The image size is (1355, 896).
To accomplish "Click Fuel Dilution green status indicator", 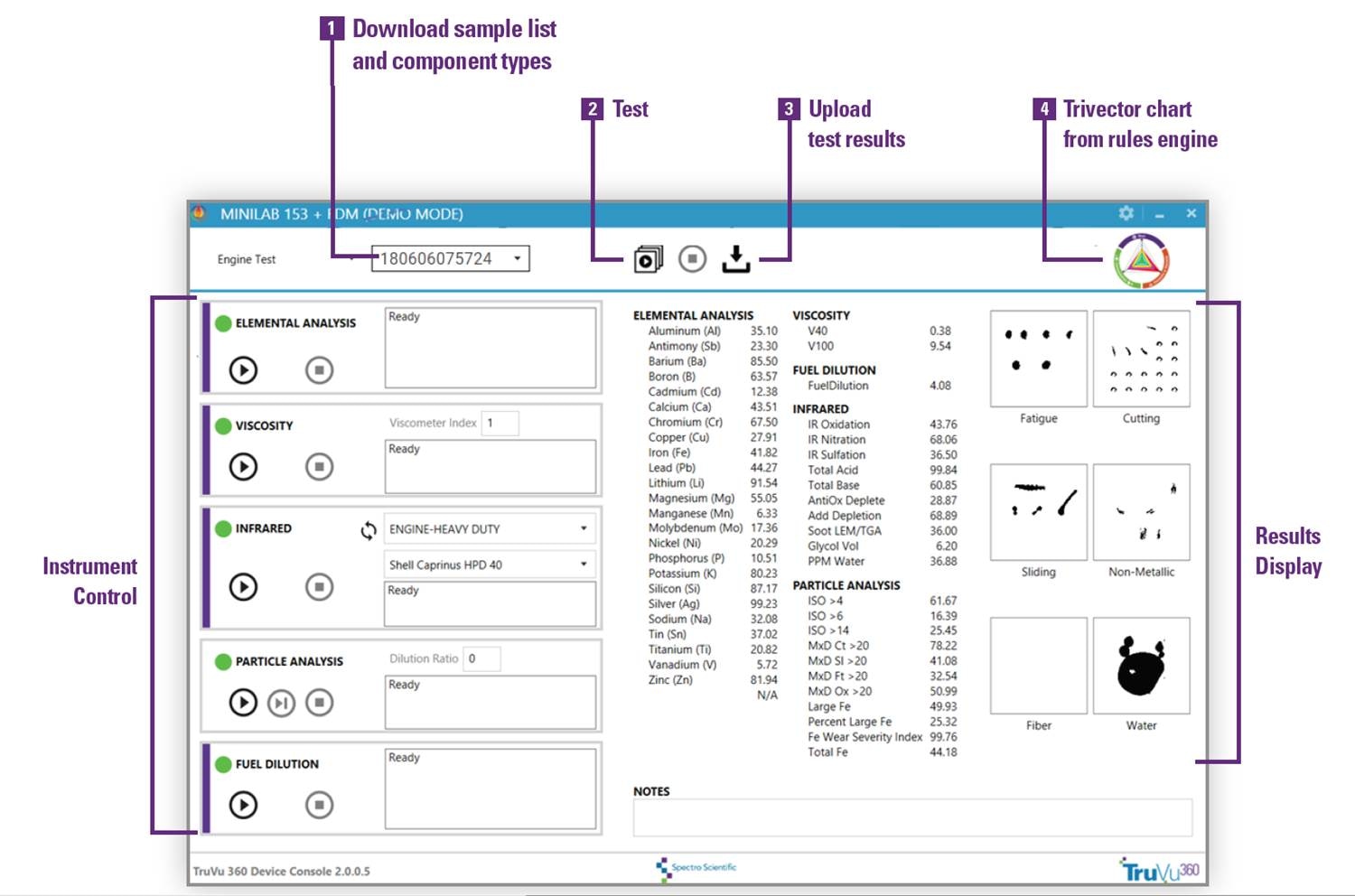I will point(223,764).
